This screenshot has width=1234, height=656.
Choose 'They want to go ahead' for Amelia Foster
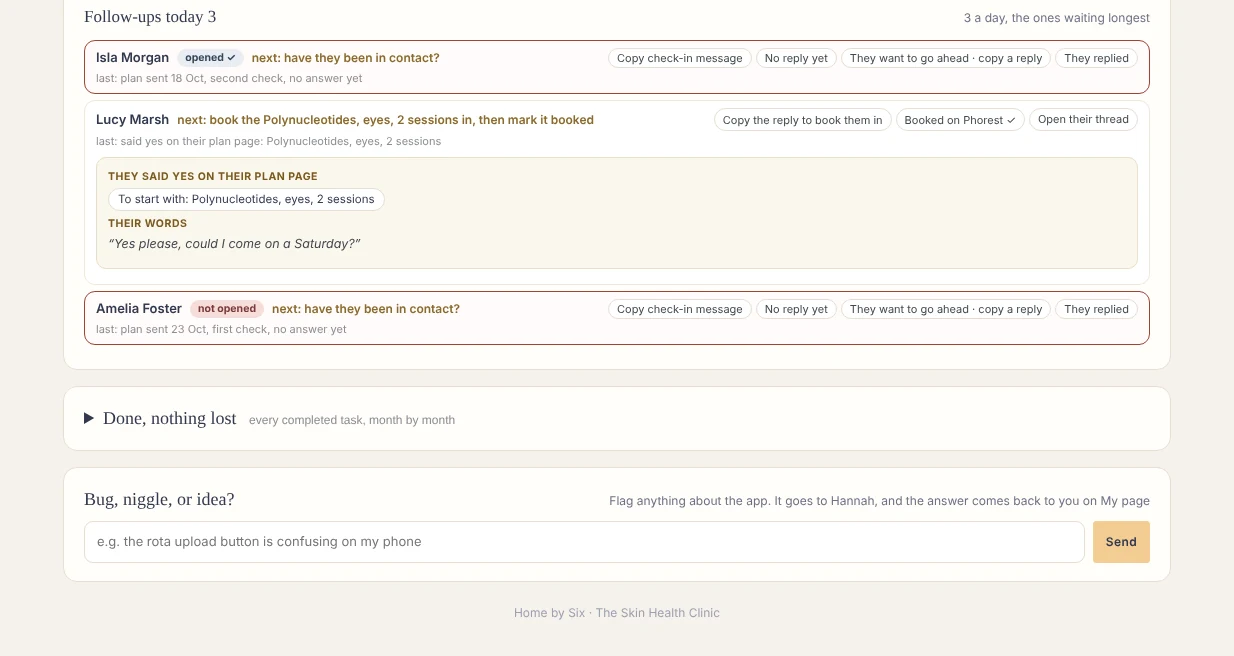click(x=946, y=309)
